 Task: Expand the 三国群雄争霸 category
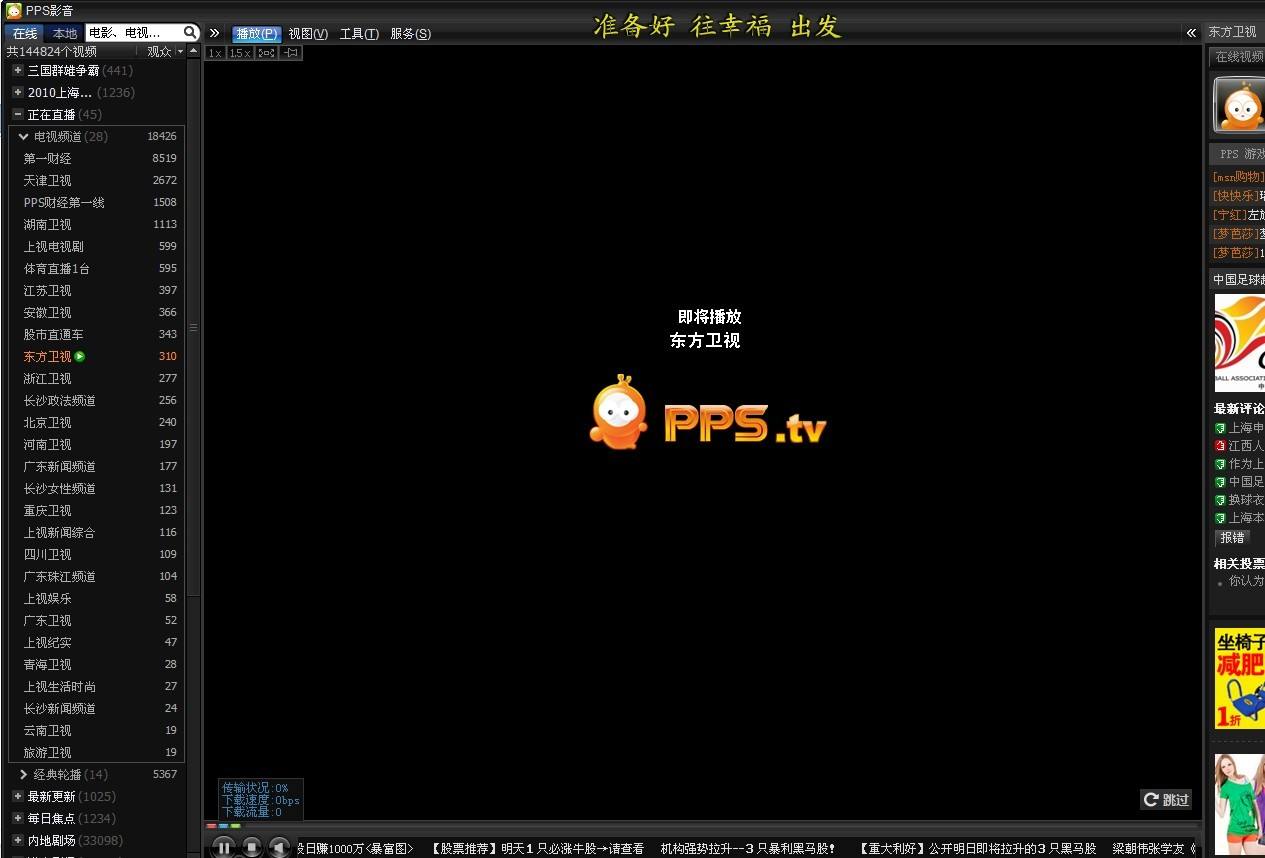18,71
